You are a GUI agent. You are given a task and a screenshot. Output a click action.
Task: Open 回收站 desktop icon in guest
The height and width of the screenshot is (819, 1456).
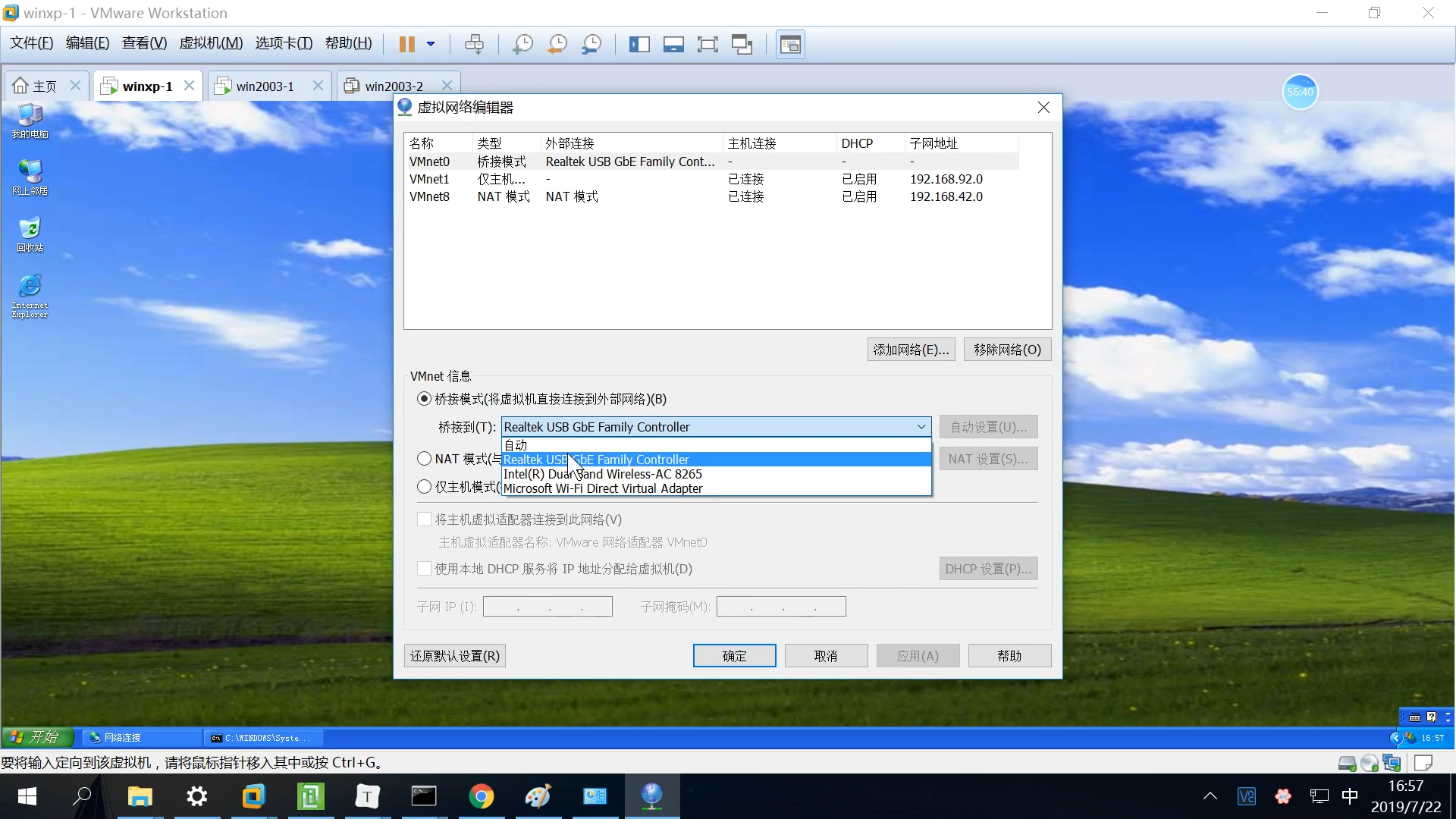pyautogui.click(x=30, y=235)
